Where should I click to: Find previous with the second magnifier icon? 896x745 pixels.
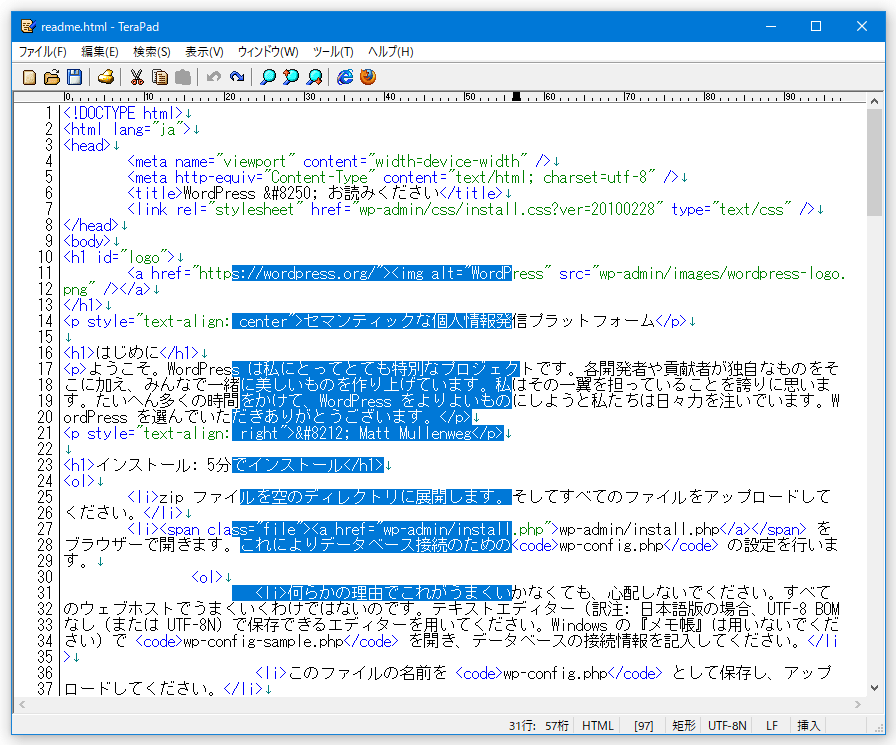[291, 77]
